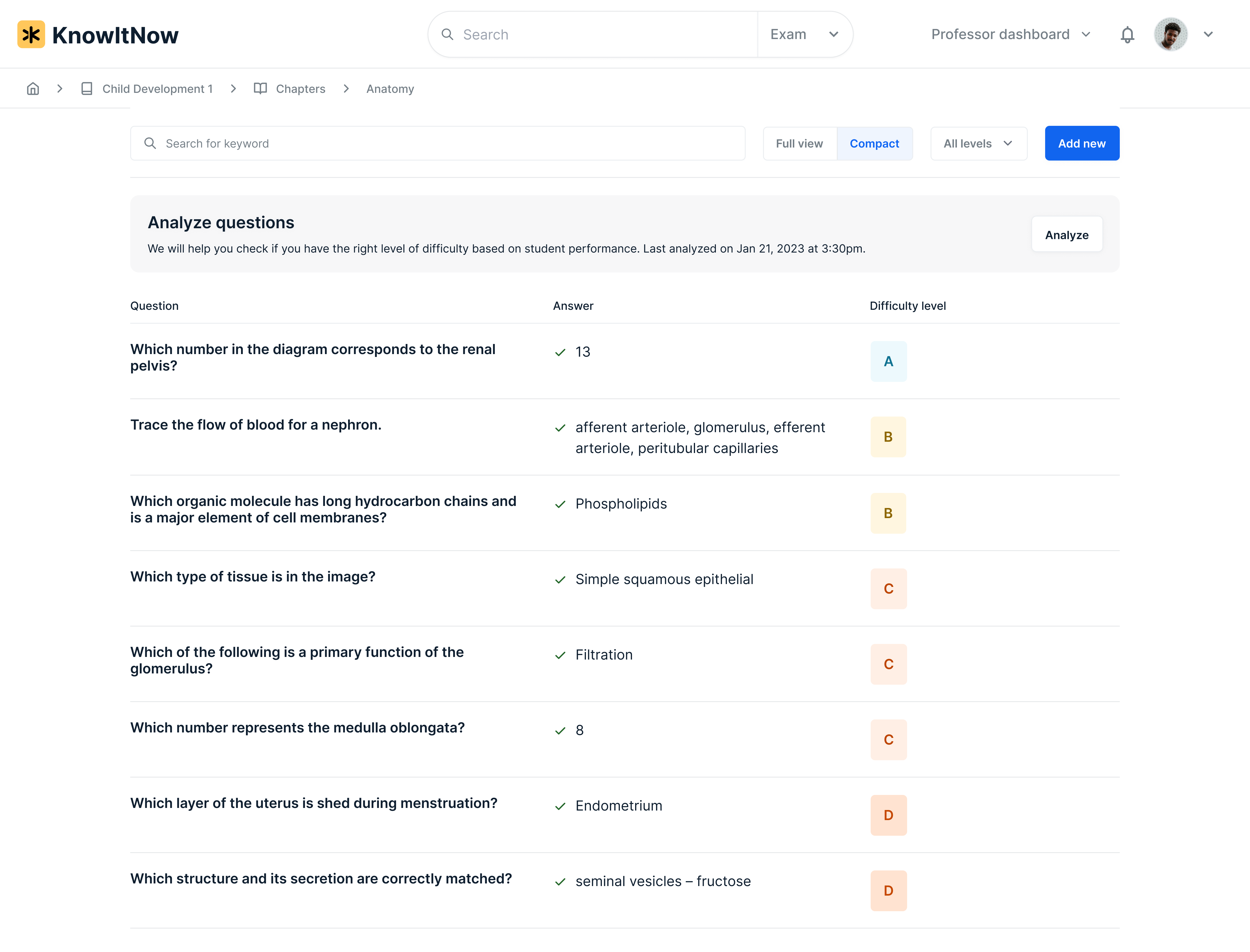Click difficulty badge C for medulla oblongata row
The width and height of the screenshot is (1250, 952).
pos(888,740)
